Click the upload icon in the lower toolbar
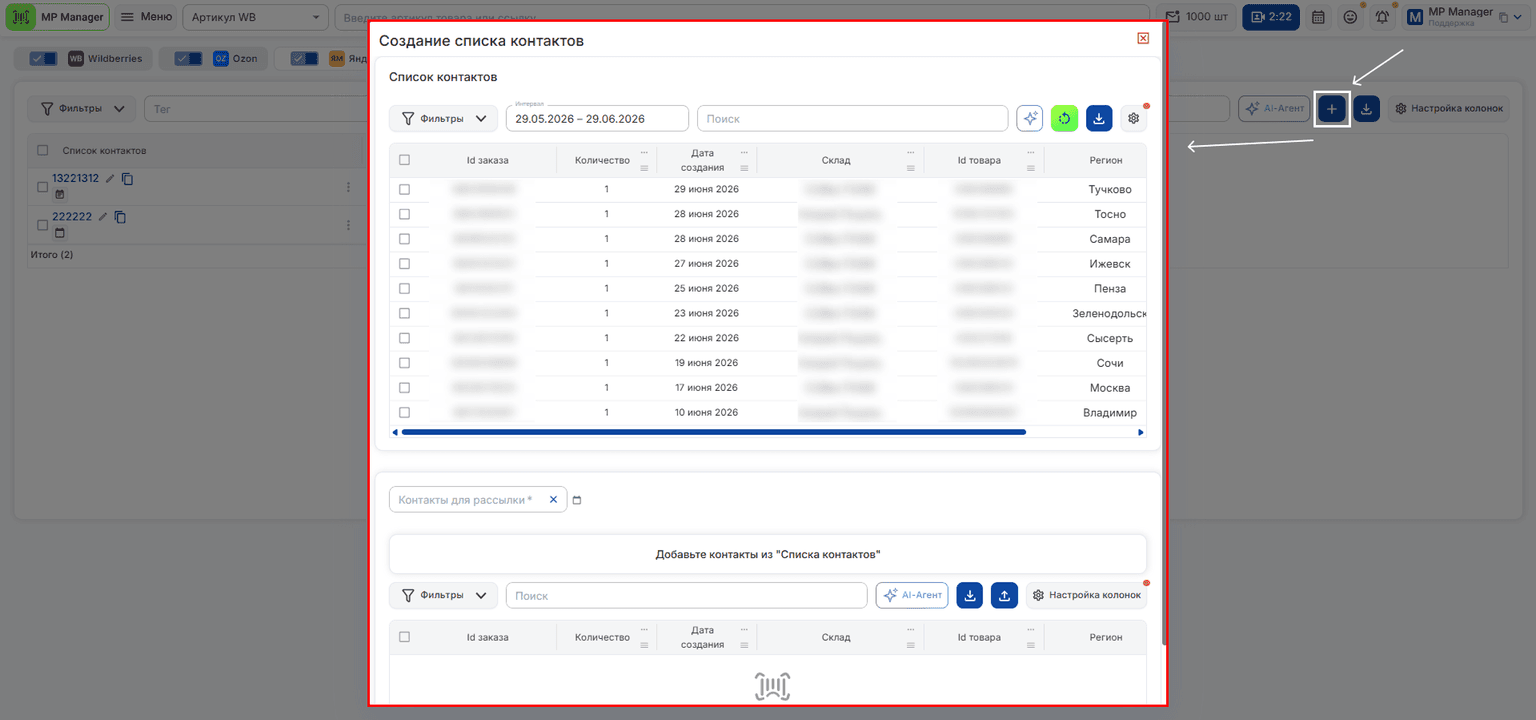Screen dimensions: 1536x720 click(x=1004, y=595)
